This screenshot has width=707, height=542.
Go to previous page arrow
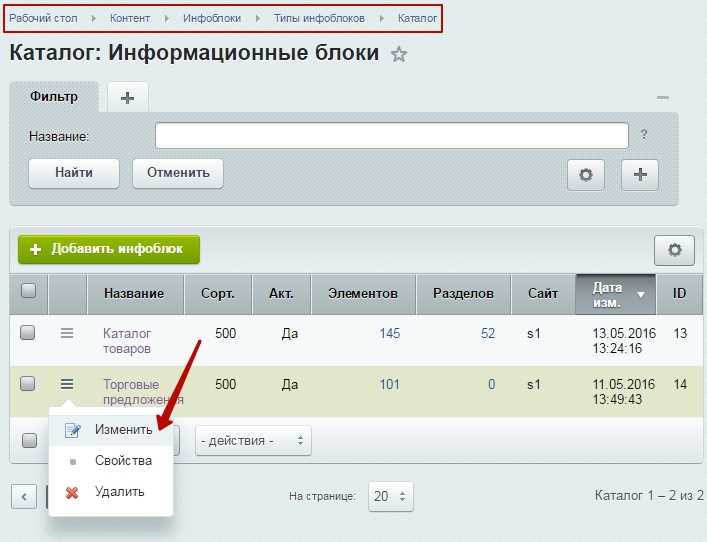(24, 496)
